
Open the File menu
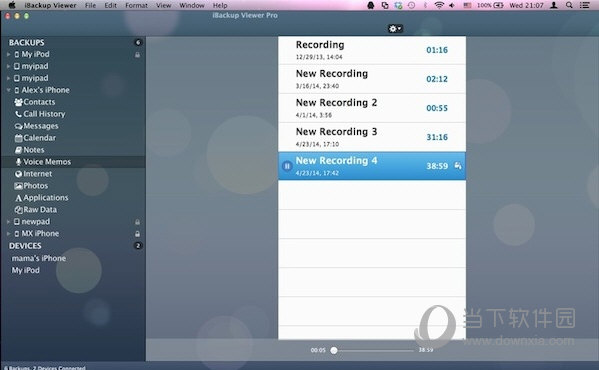pos(91,5)
